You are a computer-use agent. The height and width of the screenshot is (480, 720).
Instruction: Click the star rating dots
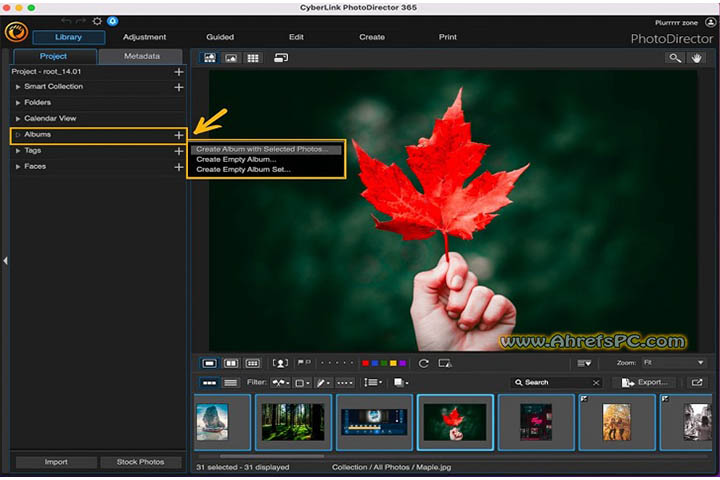coord(337,363)
